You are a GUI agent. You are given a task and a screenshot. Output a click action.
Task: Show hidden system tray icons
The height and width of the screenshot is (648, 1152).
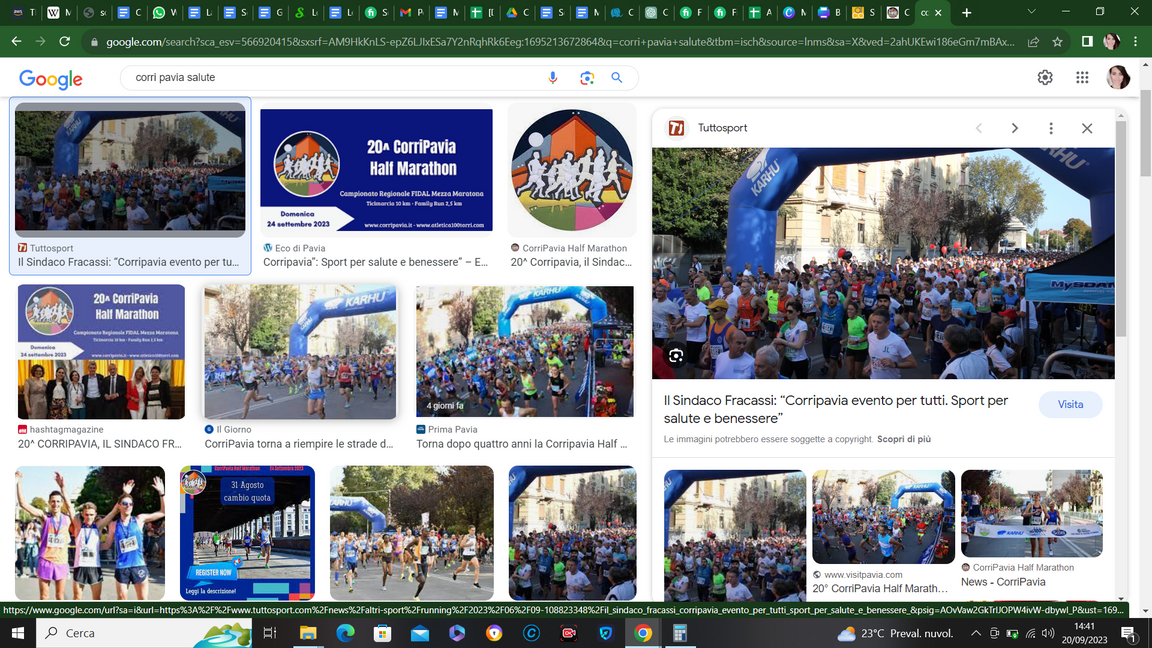coord(976,633)
